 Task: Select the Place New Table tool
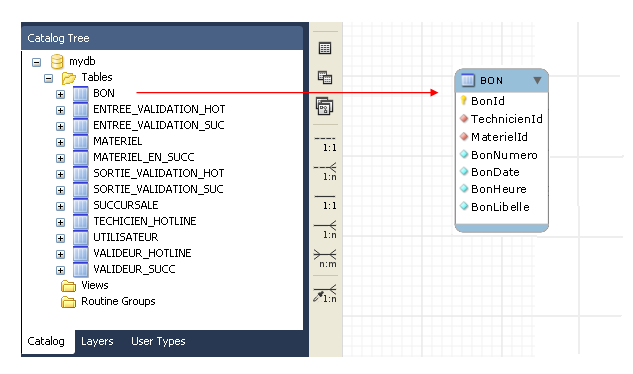[325, 48]
